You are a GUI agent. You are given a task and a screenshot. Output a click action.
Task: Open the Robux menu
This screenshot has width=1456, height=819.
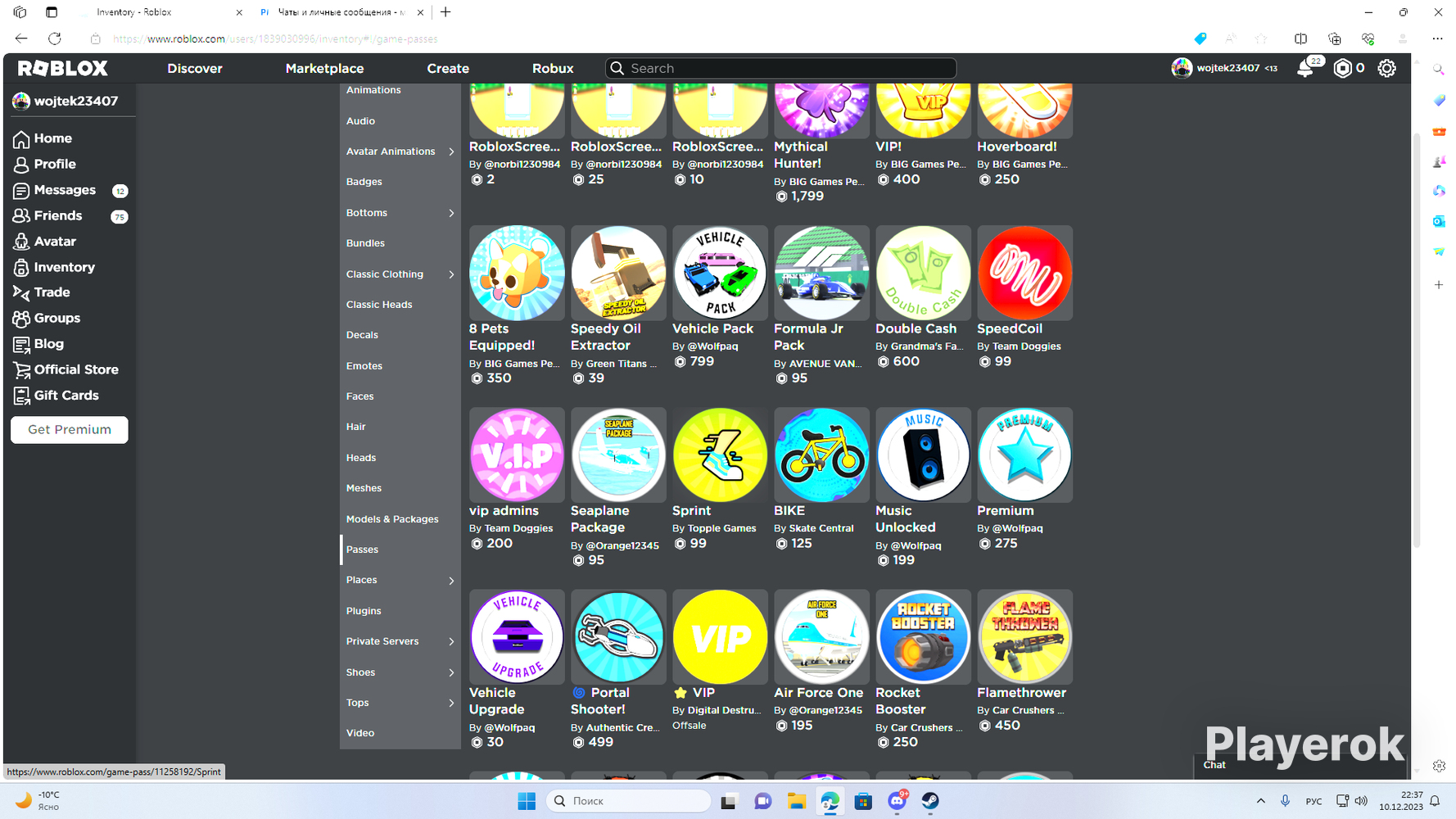[x=553, y=69]
